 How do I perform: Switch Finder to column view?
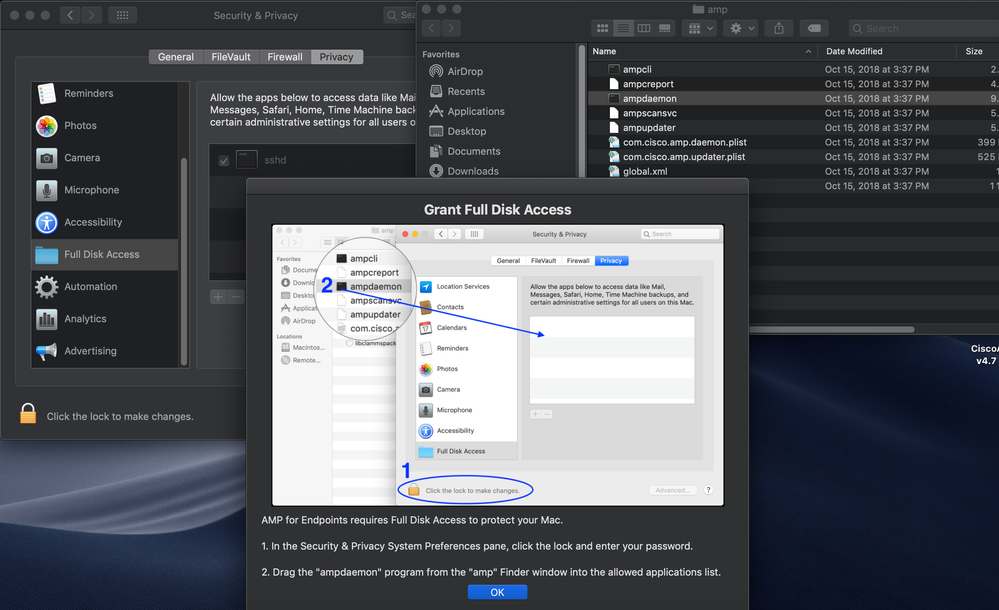point(644,28)
